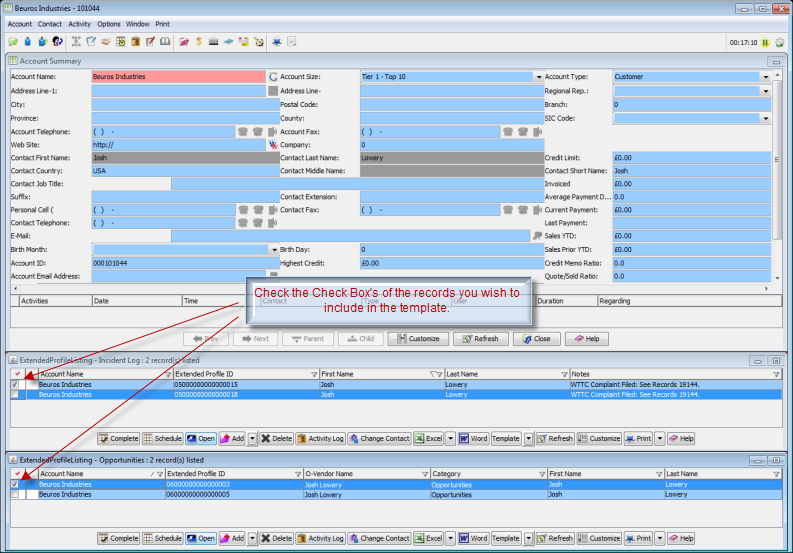Click the Notes column filter icon in Incident Log
The width and height of the screenshot is (793, 553).
click(776, 374)
